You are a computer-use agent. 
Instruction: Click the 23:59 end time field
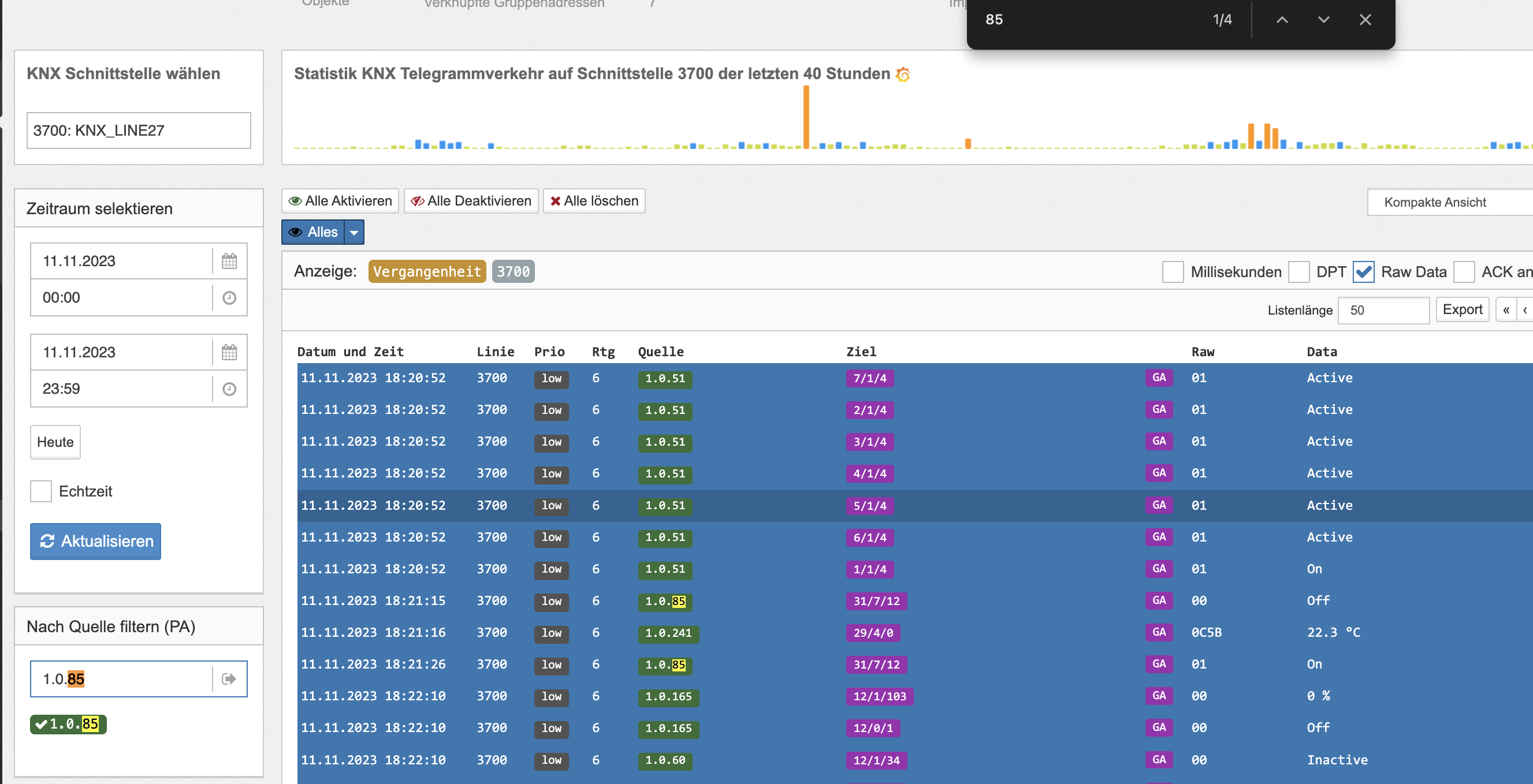[121, 389]
